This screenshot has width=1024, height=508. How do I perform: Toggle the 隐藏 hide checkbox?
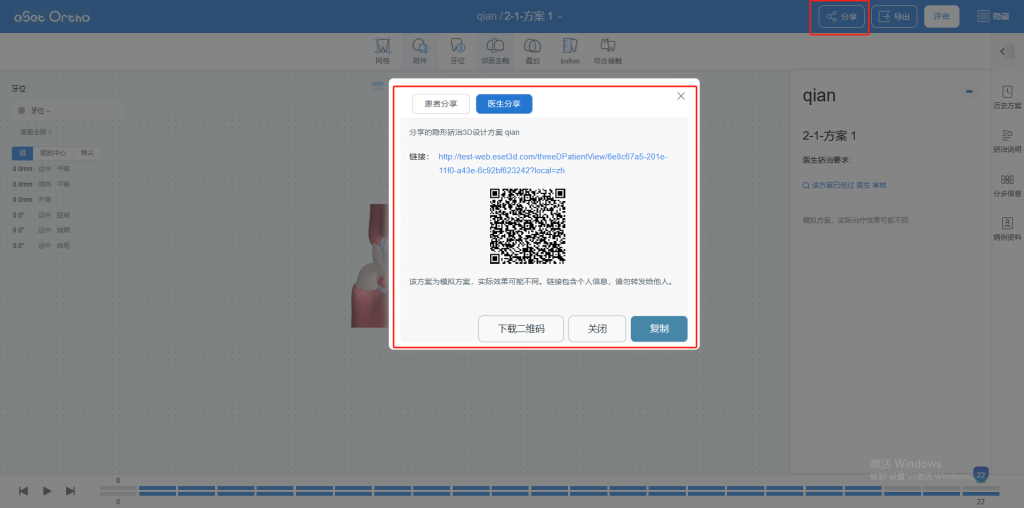coord(984,17)
